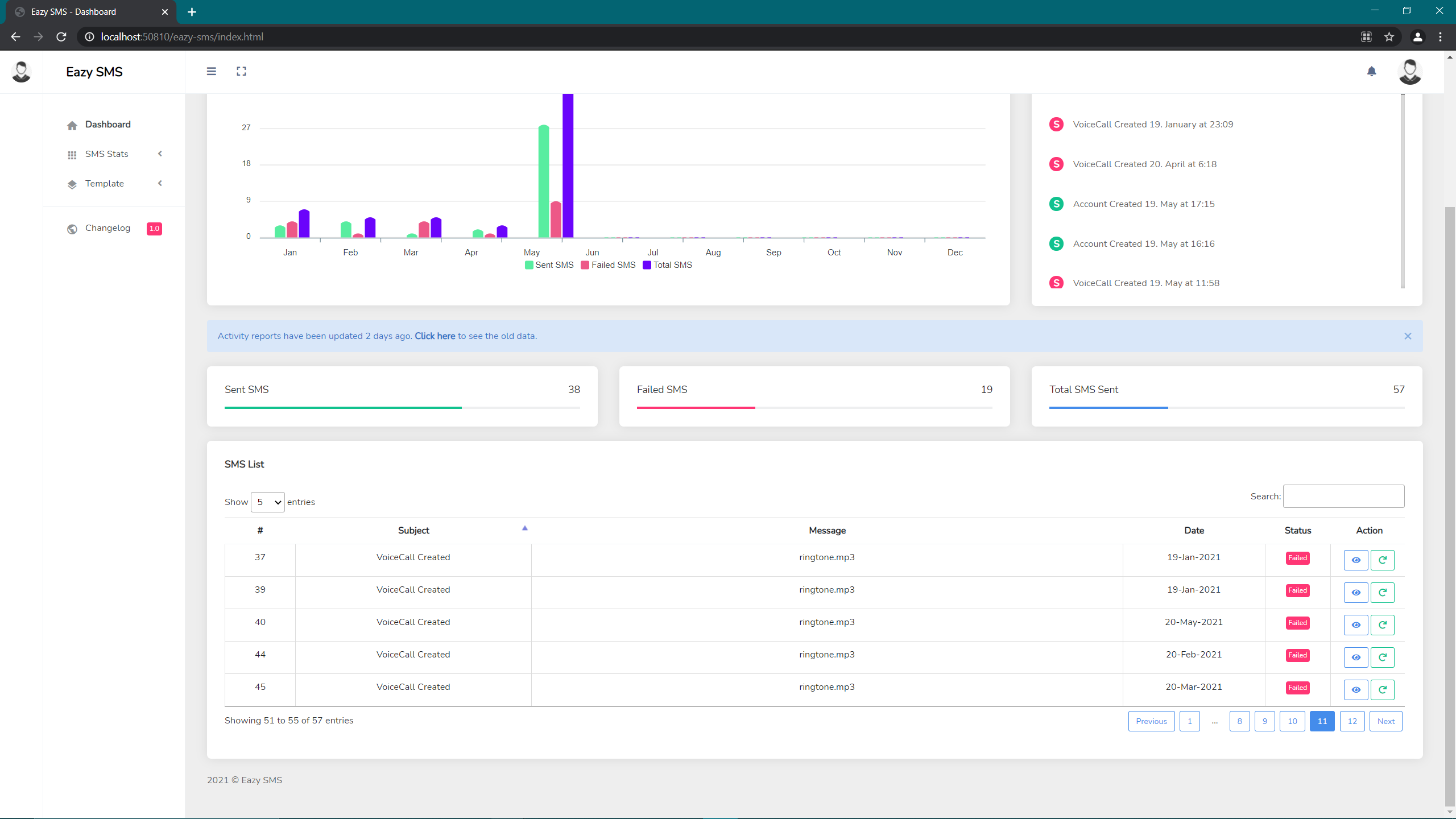Image resolution: width=1456 pixels, height=819 pixels.
Task: Go to page 12 of table
Action: pyautogui.click(x=1352, y=721)
